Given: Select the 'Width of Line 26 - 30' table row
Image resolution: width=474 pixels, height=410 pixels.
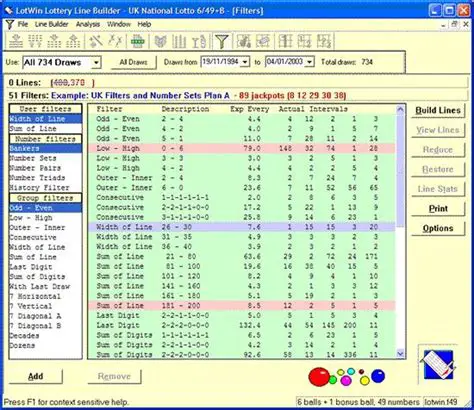Looking at the screenshot, I should point(242,227).
